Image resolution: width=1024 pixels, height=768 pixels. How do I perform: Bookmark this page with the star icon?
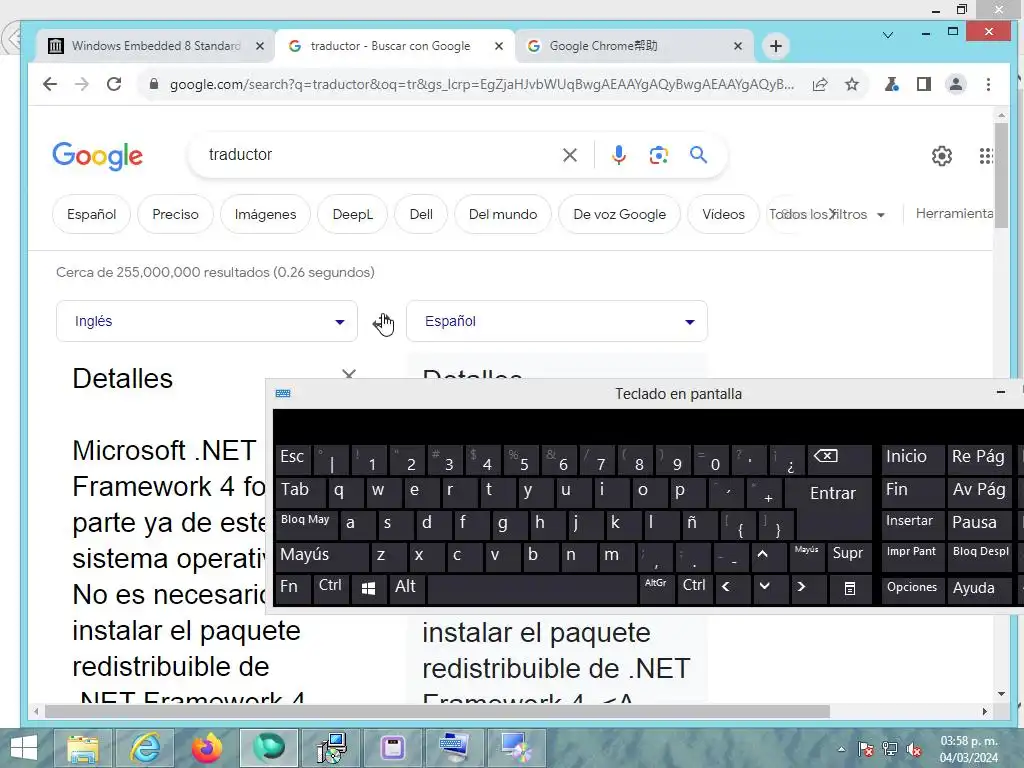(x=852, y=84)
